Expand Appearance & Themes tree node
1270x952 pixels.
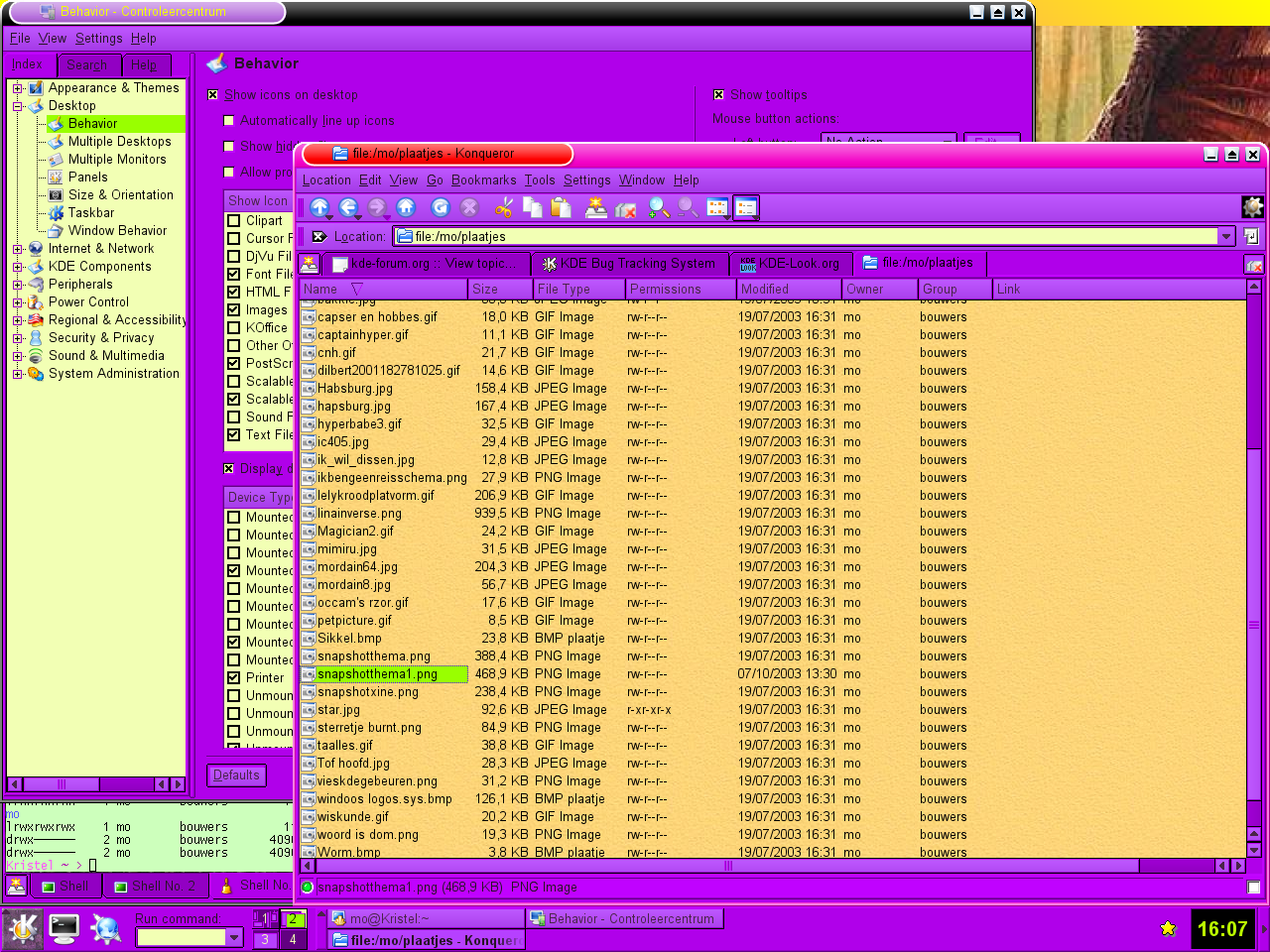[18, 88]
